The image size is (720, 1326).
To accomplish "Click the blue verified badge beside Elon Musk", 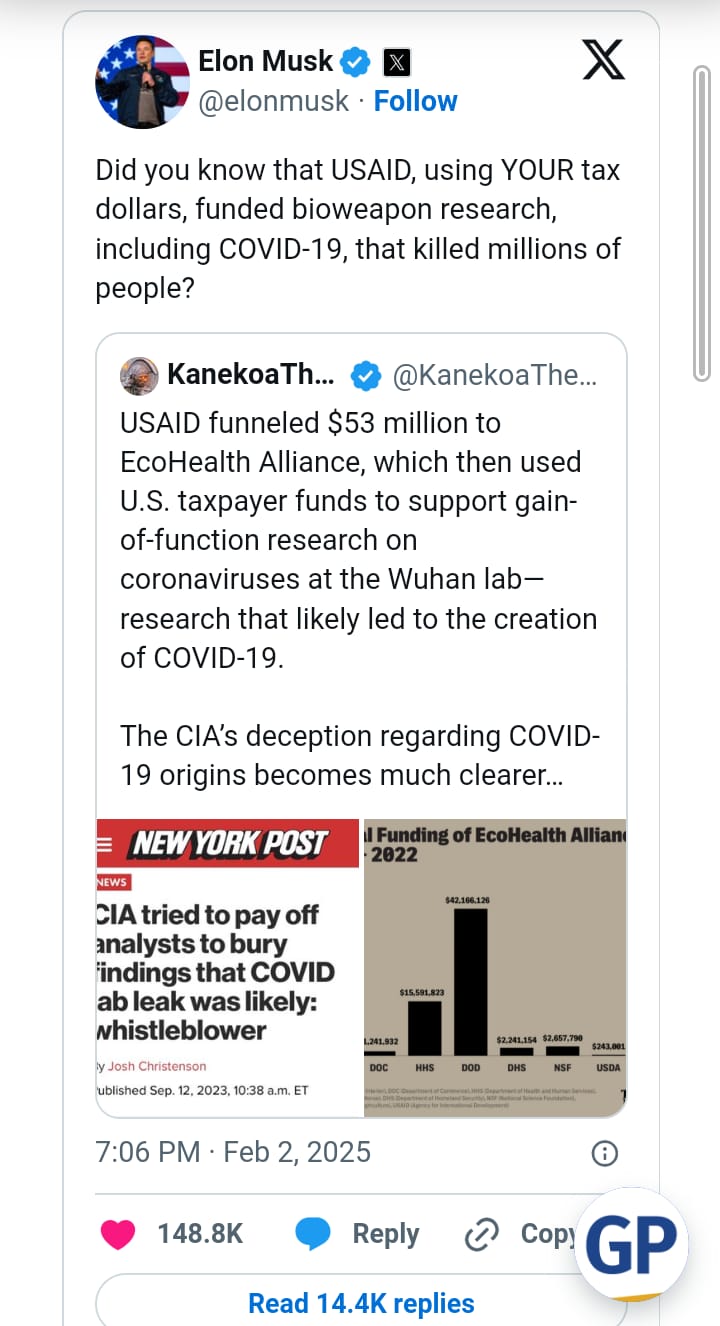I will tap(355, 62).
